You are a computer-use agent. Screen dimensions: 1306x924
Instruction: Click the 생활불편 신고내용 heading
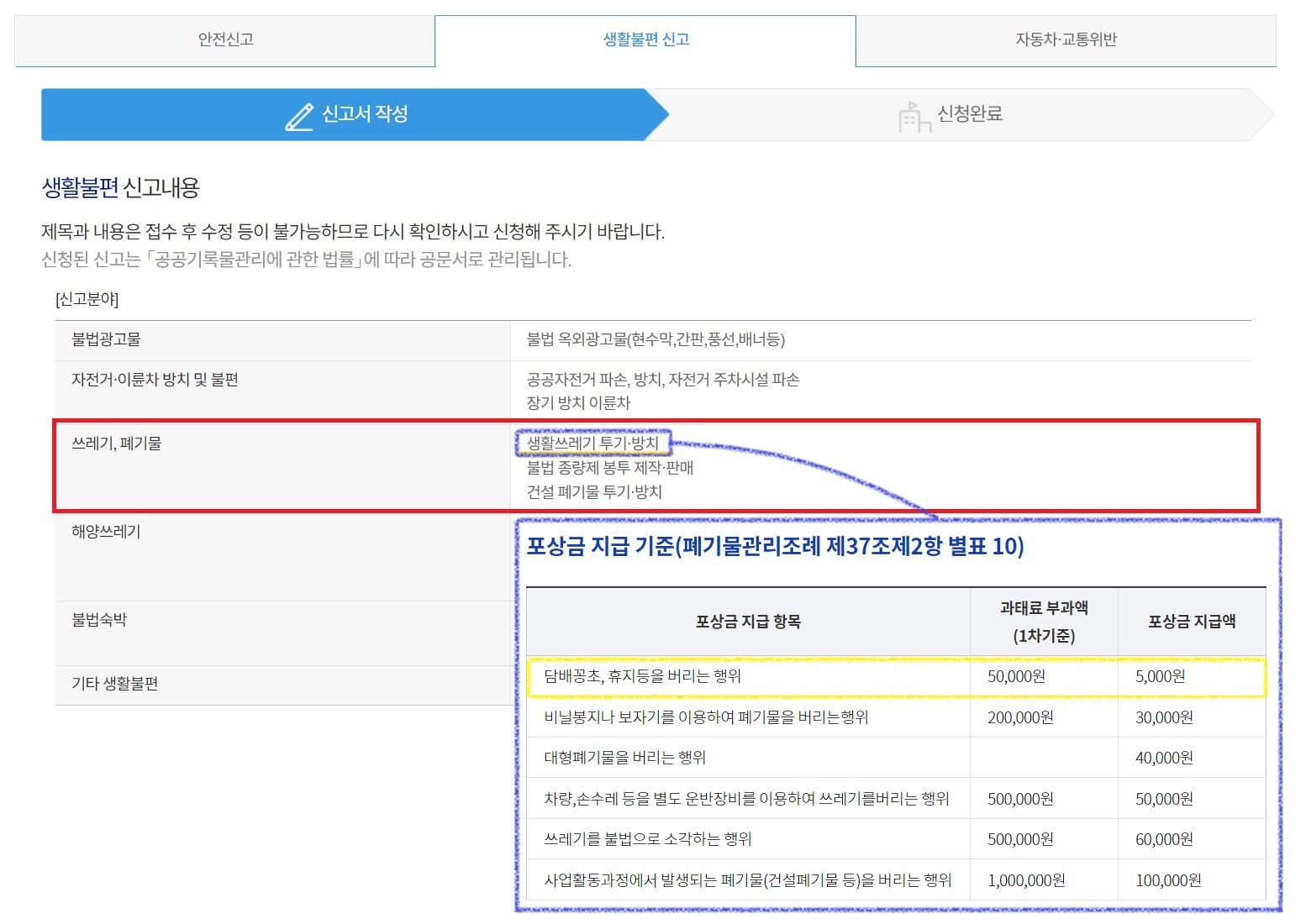click(x=121, y=187)
